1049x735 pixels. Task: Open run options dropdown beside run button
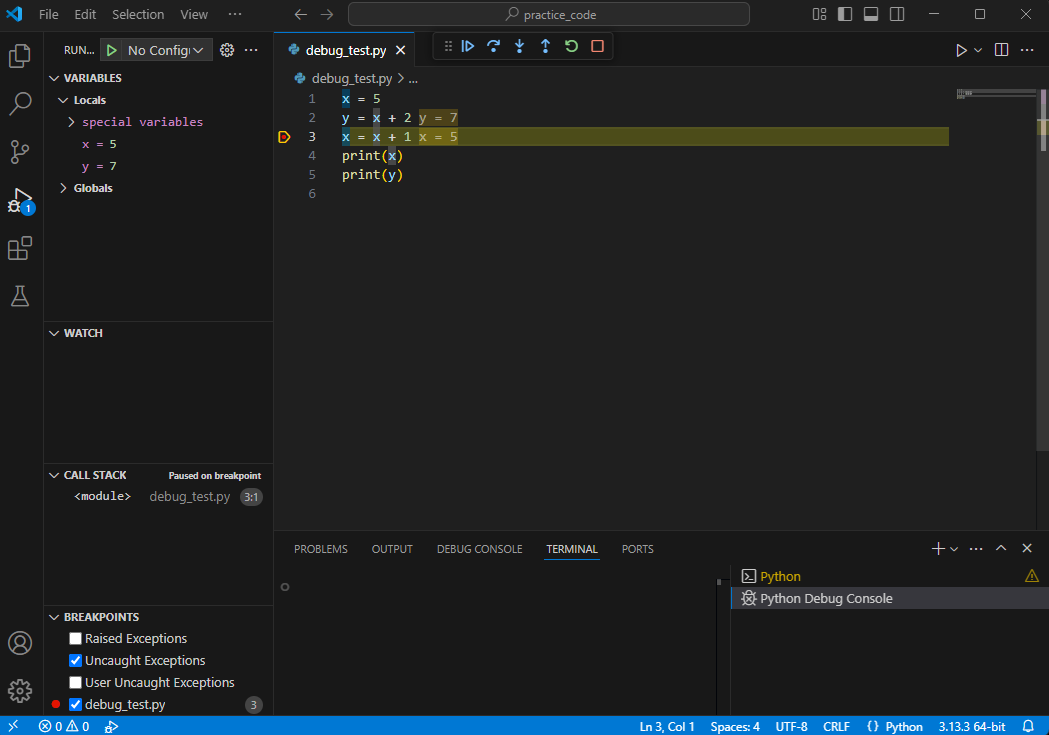pyautogui.click(x=977, y=50)
